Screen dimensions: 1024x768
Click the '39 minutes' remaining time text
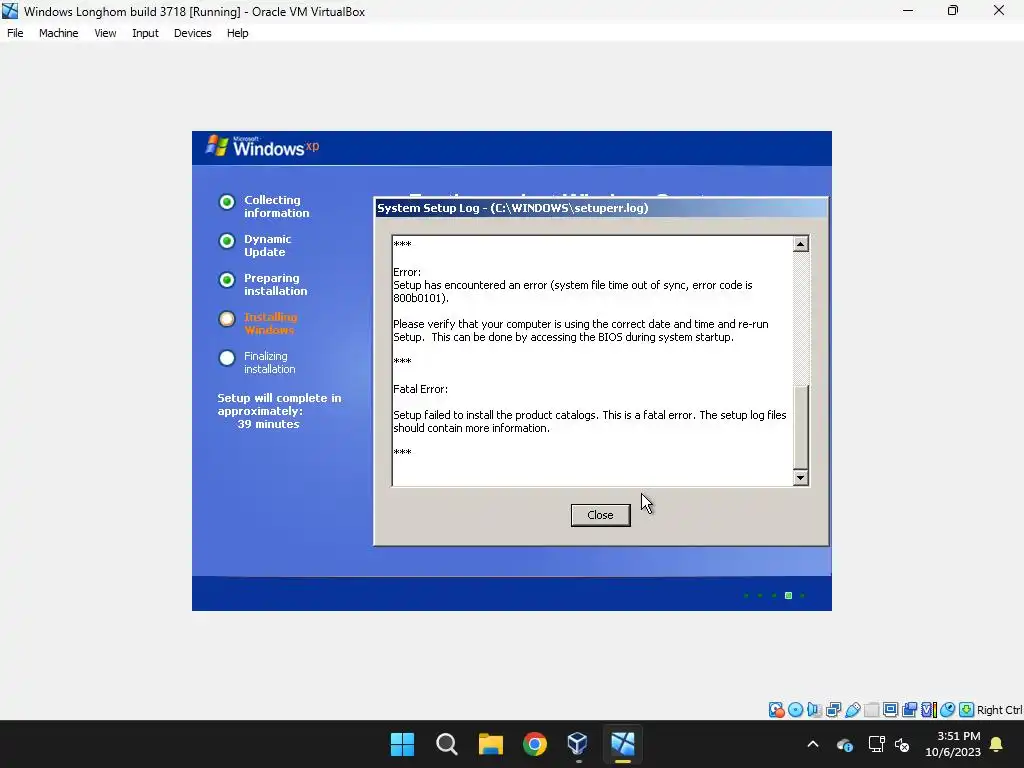point(268,424)
